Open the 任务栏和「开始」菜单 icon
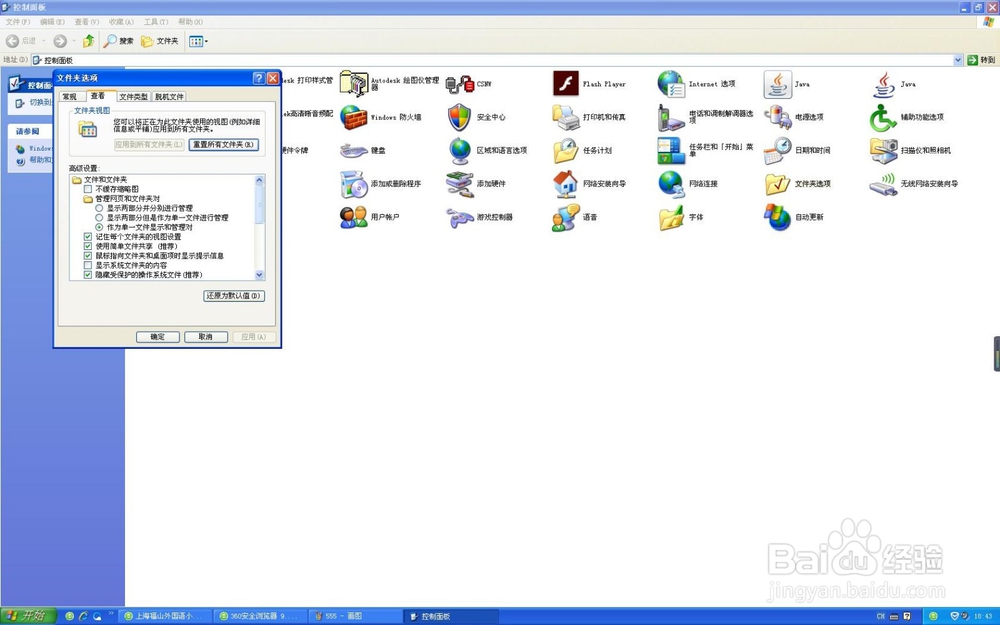This screenshot has height=625, width=1000. (x=671, y=151)
